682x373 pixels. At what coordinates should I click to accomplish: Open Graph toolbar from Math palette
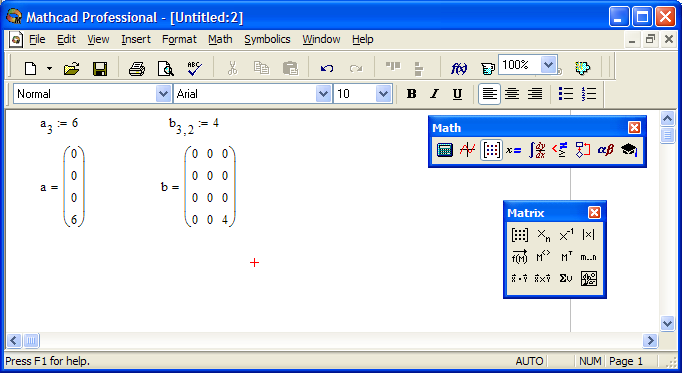click(468, 150)
